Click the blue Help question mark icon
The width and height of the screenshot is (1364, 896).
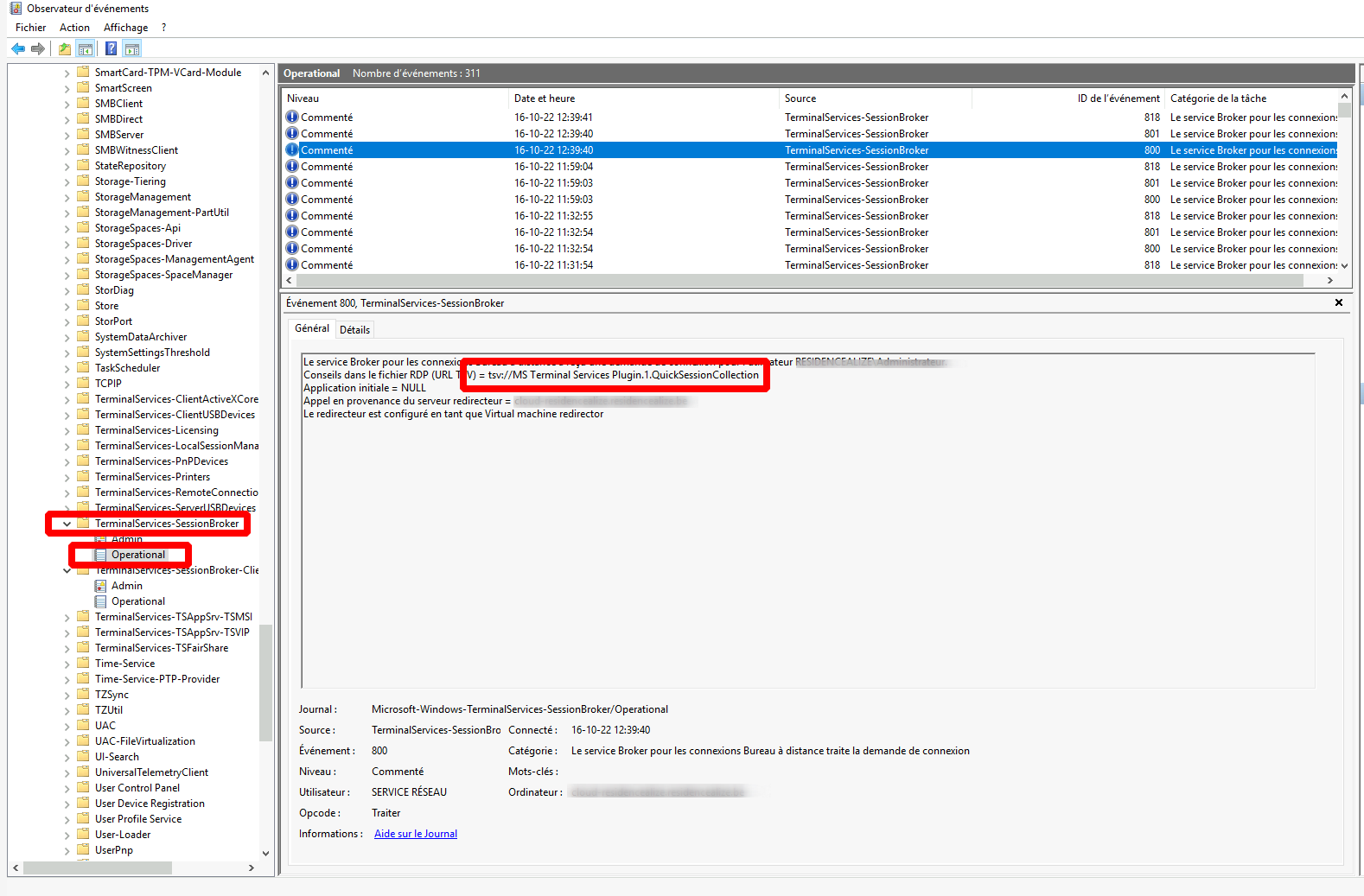(x=111, y=49)
